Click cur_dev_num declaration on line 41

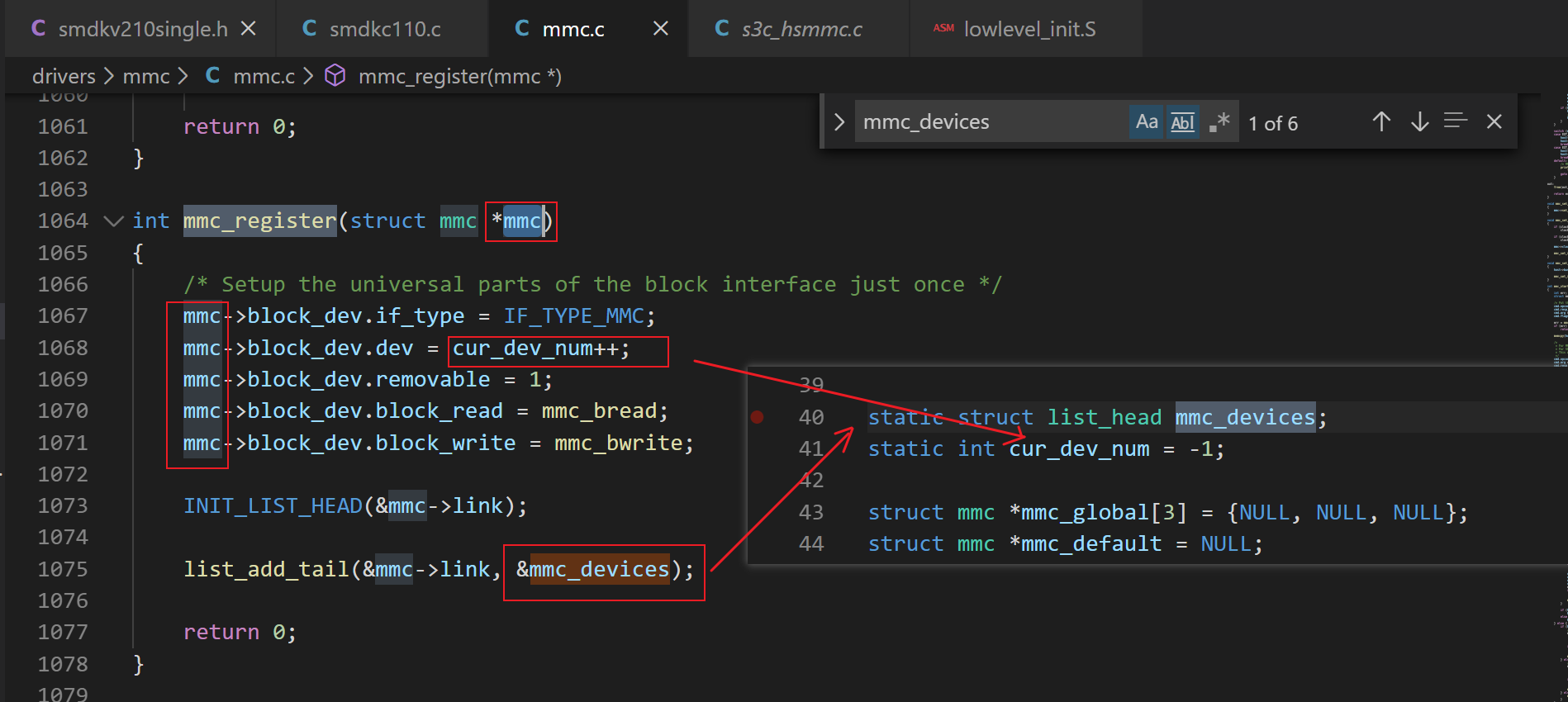click(1079, 449)
